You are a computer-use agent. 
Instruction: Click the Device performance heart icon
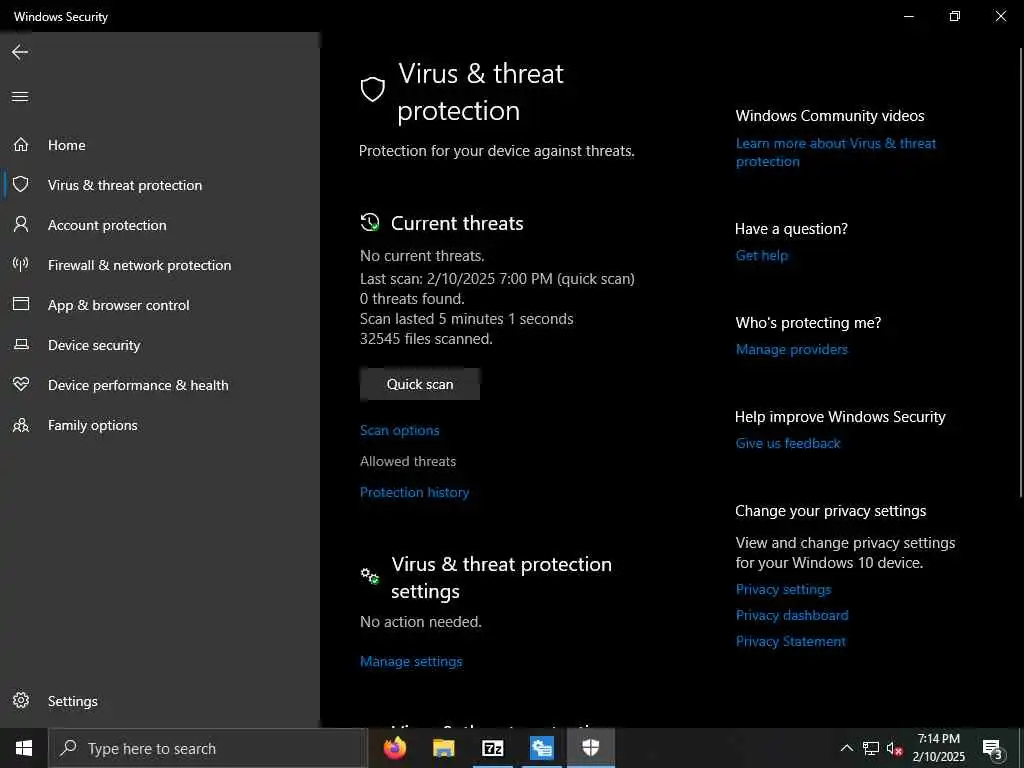[20, 385]
